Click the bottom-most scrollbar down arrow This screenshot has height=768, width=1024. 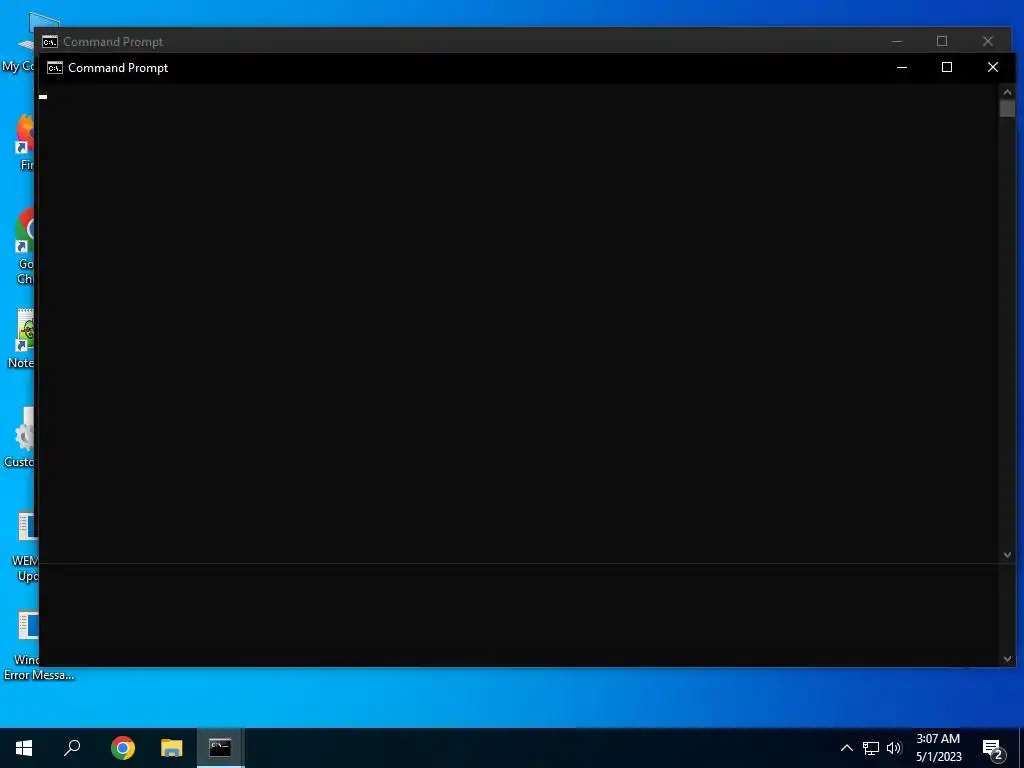1007,659
